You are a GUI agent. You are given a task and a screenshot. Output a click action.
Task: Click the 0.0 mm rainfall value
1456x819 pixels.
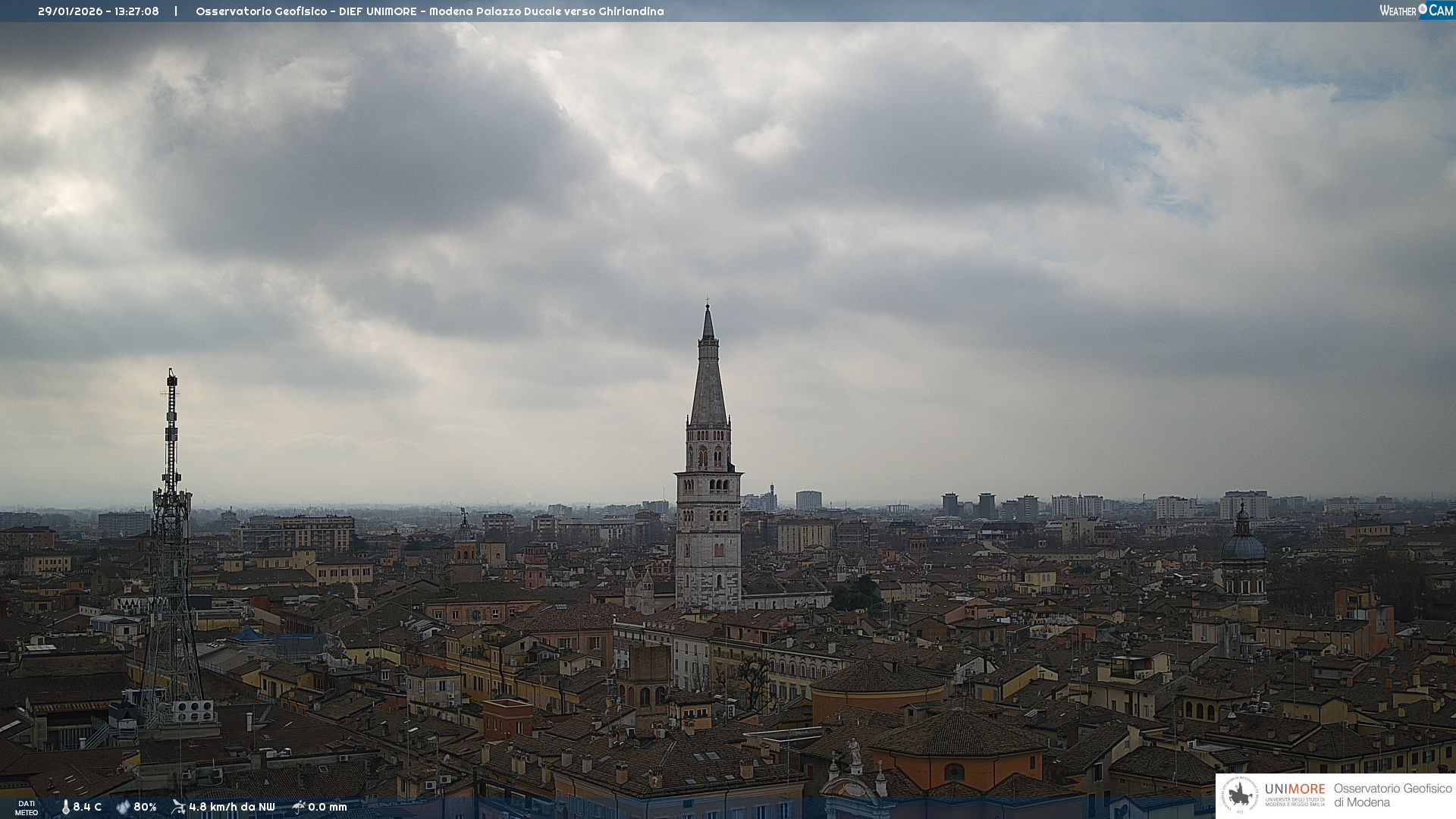tap(328, 807)
